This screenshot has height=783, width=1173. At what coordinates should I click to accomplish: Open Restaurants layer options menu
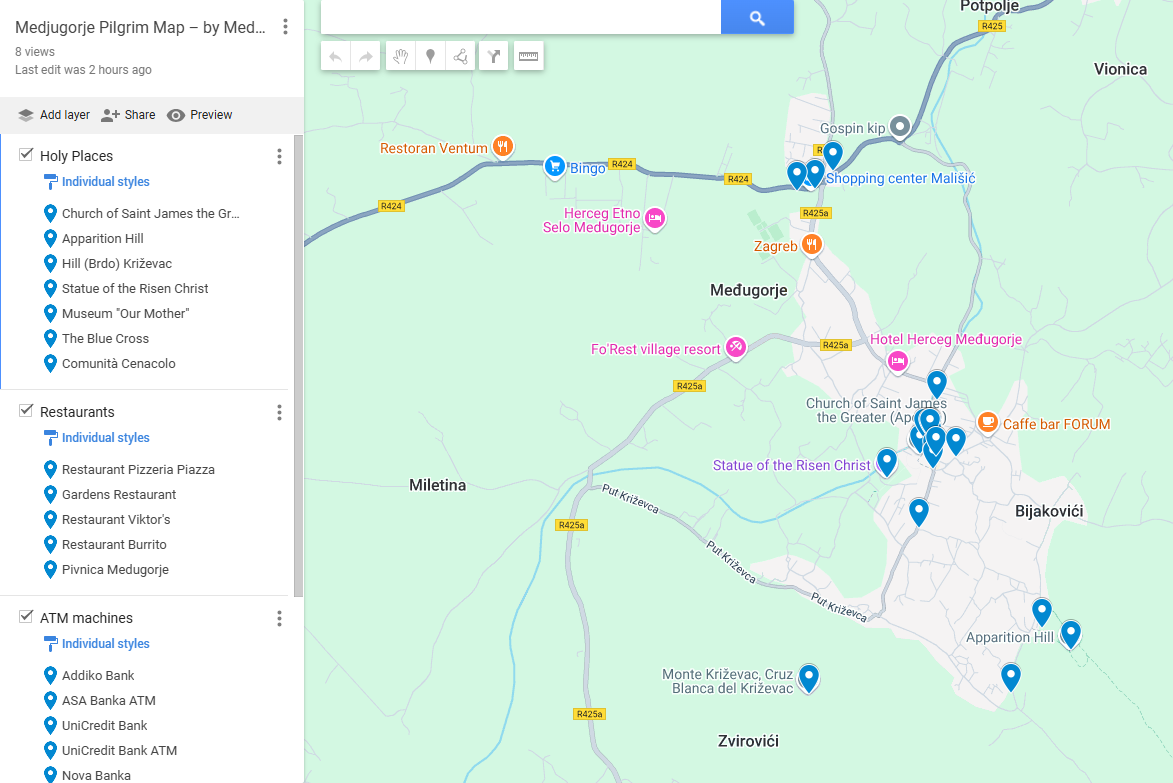point(279,413)
